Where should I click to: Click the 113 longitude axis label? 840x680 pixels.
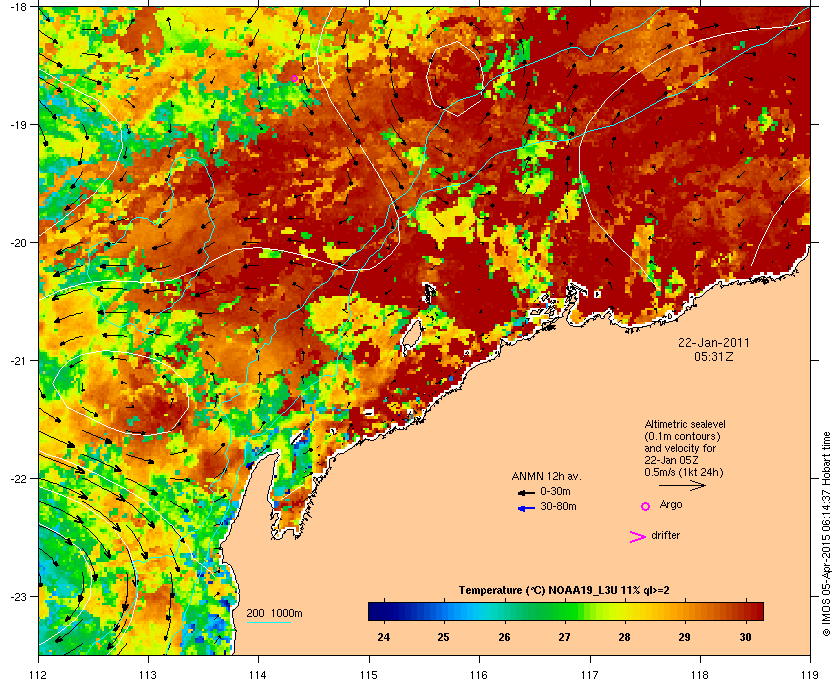tap(148, 675)
